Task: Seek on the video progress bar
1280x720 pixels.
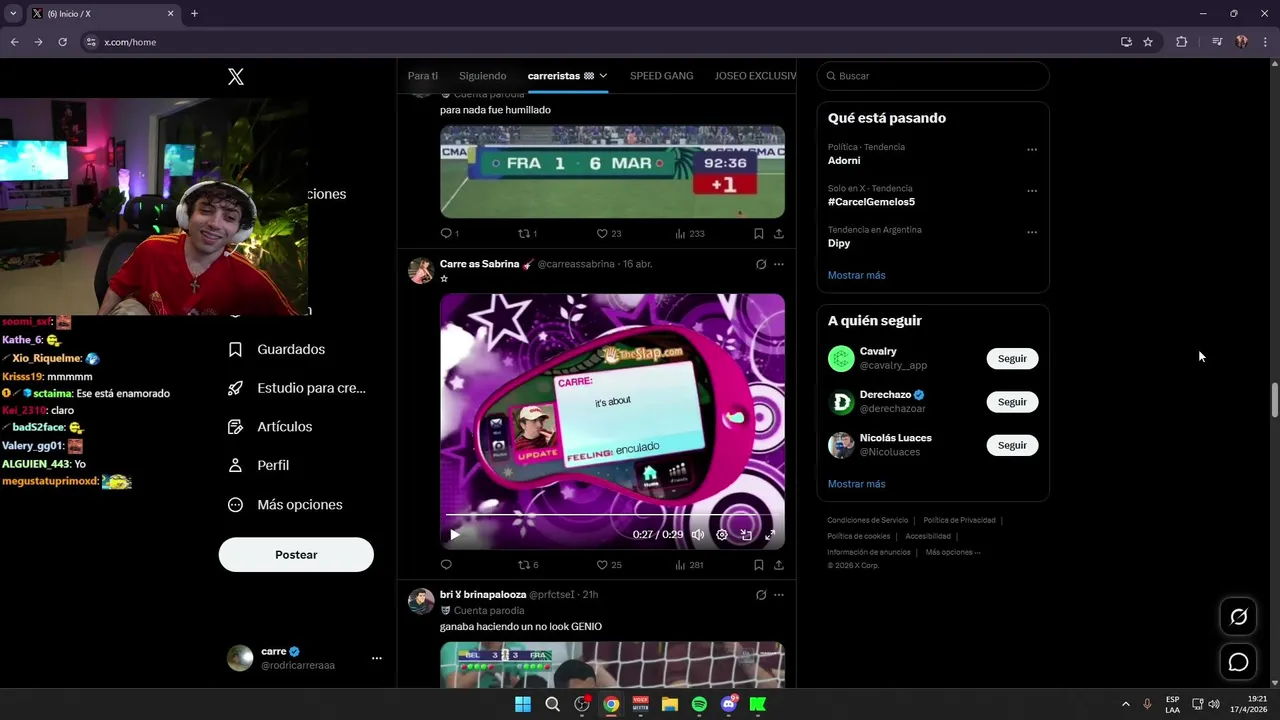Action: pyautogui.click(x=612, y=515)
